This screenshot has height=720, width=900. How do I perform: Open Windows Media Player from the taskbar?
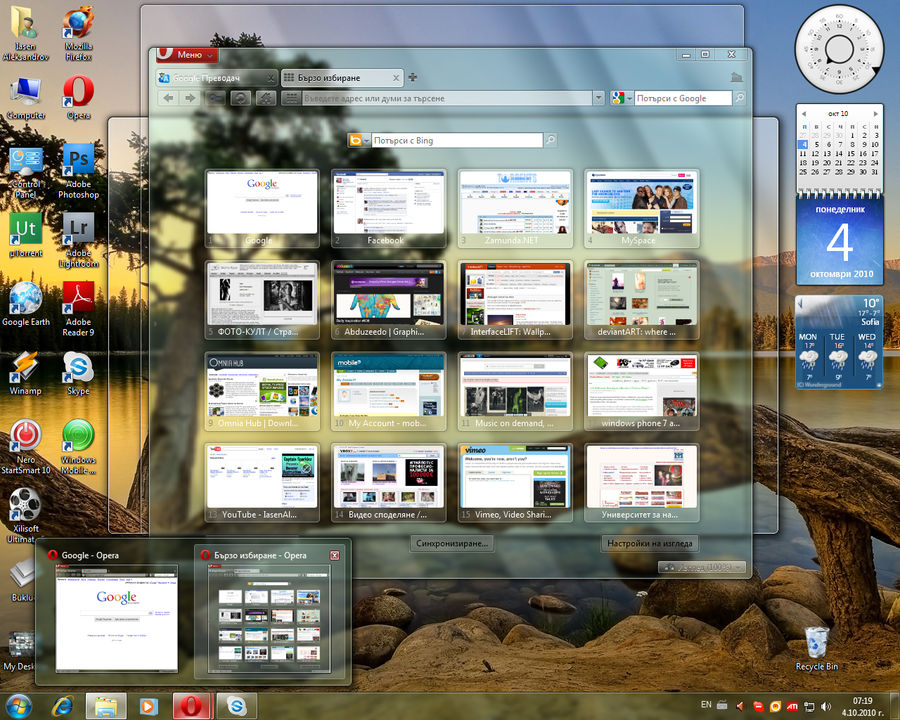[148, 706]
